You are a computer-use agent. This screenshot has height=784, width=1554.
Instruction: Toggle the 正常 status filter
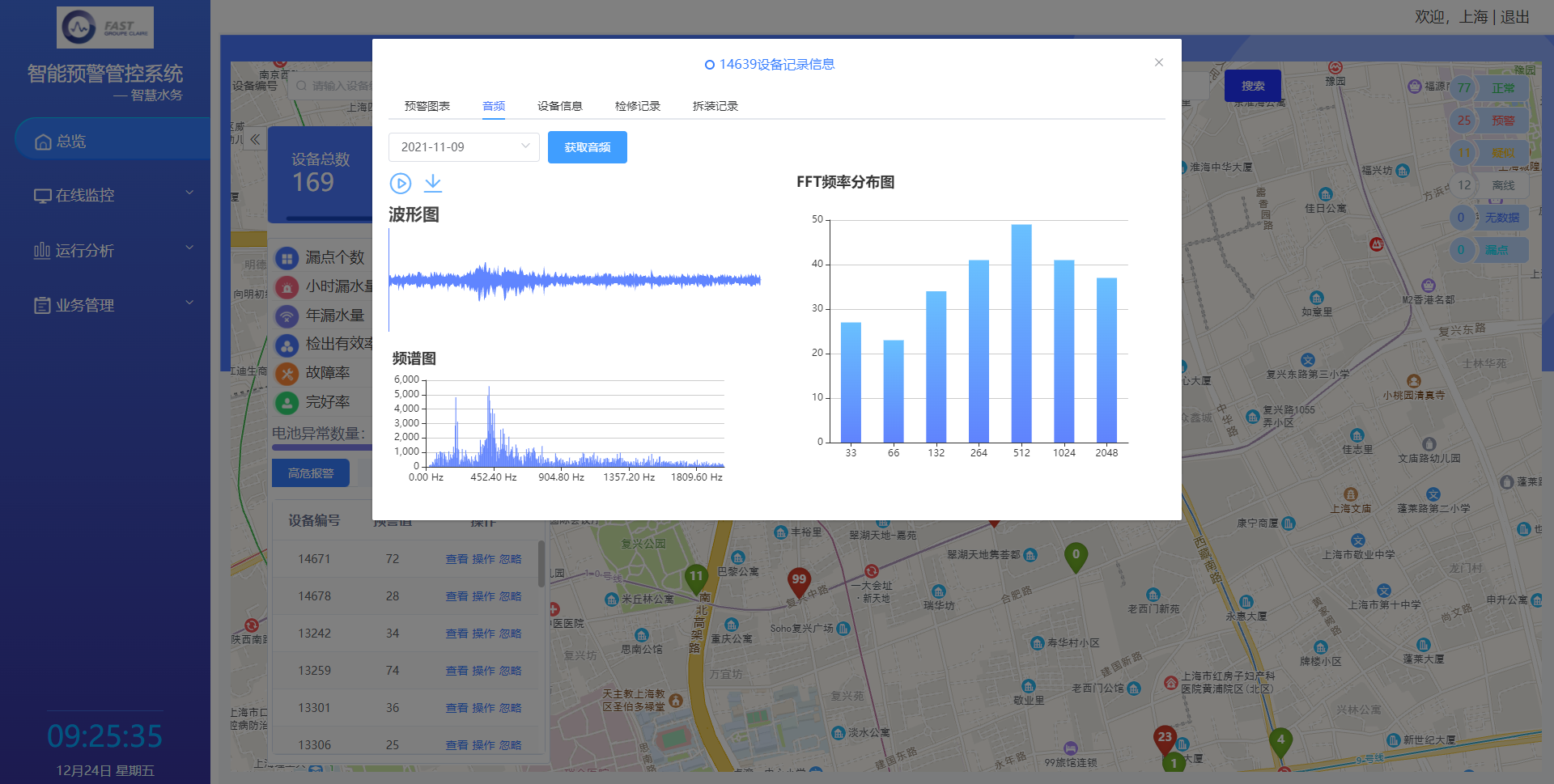[1502, 88]
